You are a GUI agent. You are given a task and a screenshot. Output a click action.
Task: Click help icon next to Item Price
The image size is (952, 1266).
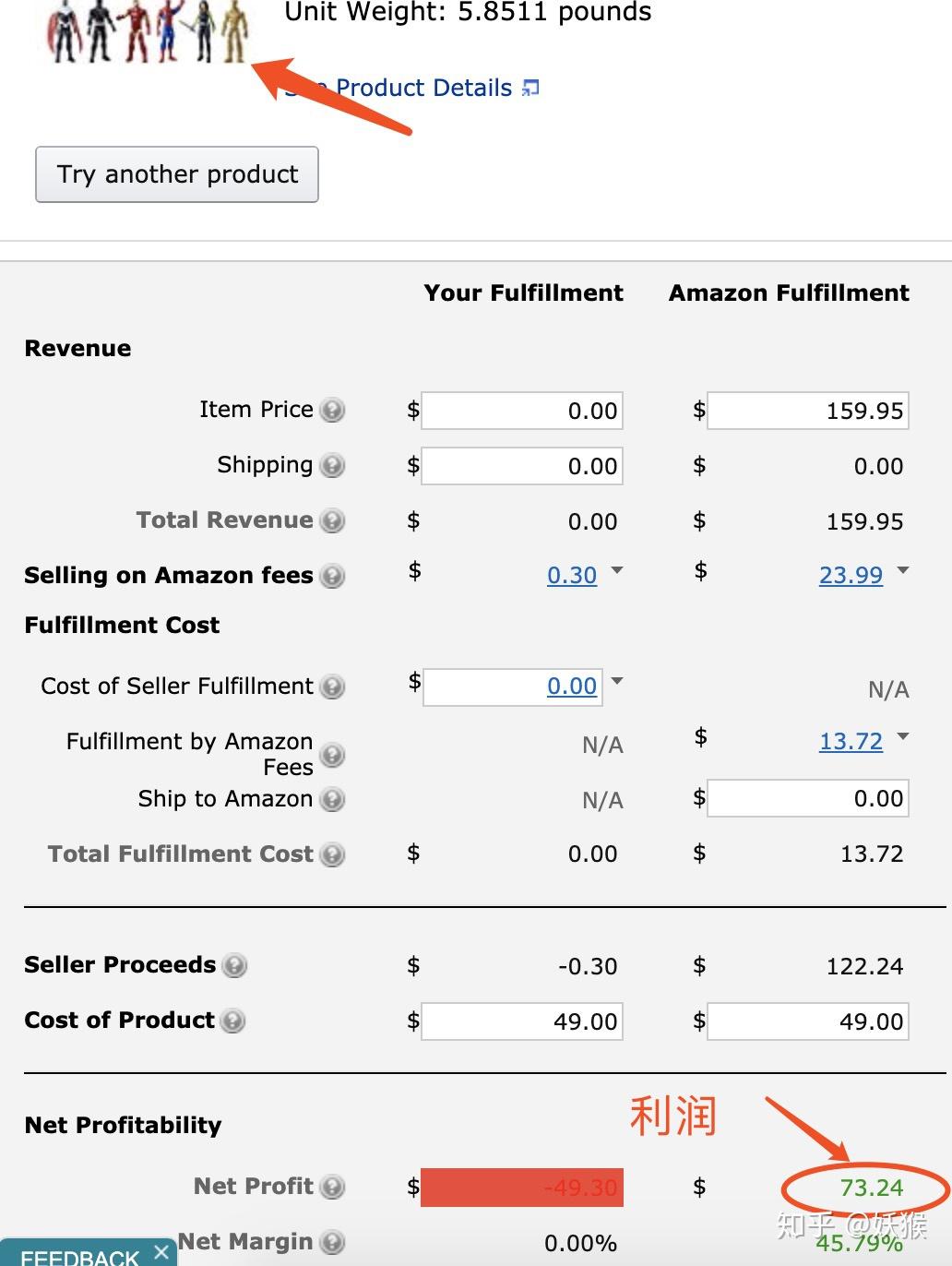tap(332, 410)
